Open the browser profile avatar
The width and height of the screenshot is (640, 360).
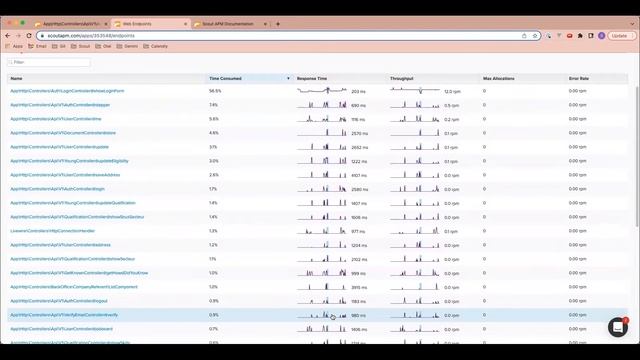(602, 36)
